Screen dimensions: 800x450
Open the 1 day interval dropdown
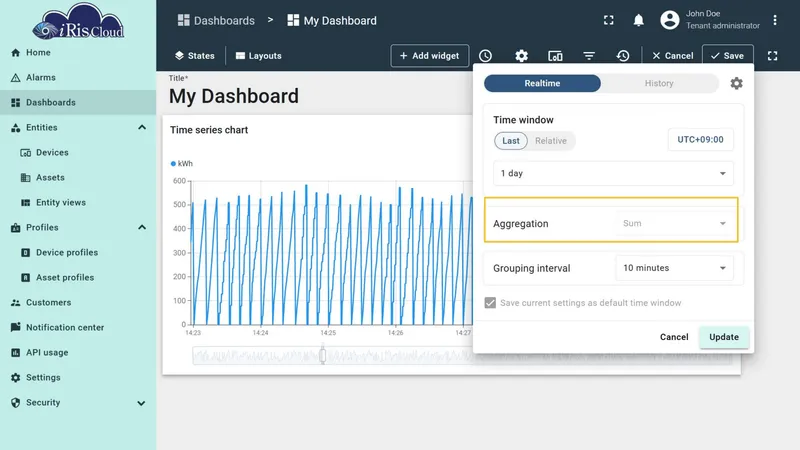[x=613, y=173]
